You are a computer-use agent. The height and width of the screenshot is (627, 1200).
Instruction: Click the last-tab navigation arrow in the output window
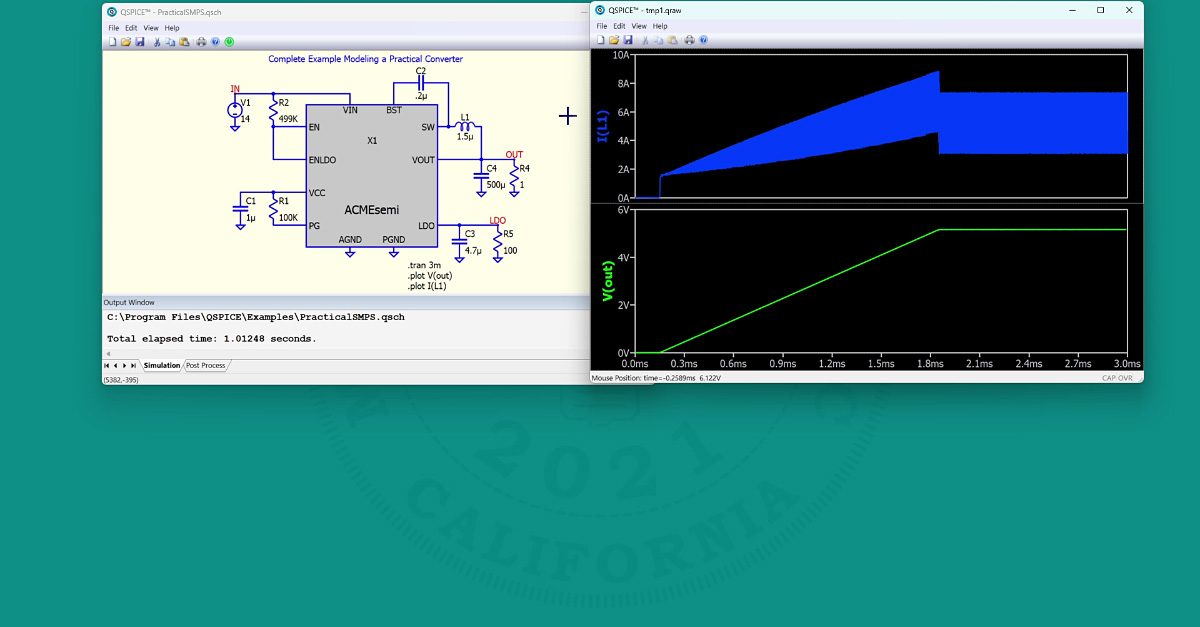(x=133, y=365)
